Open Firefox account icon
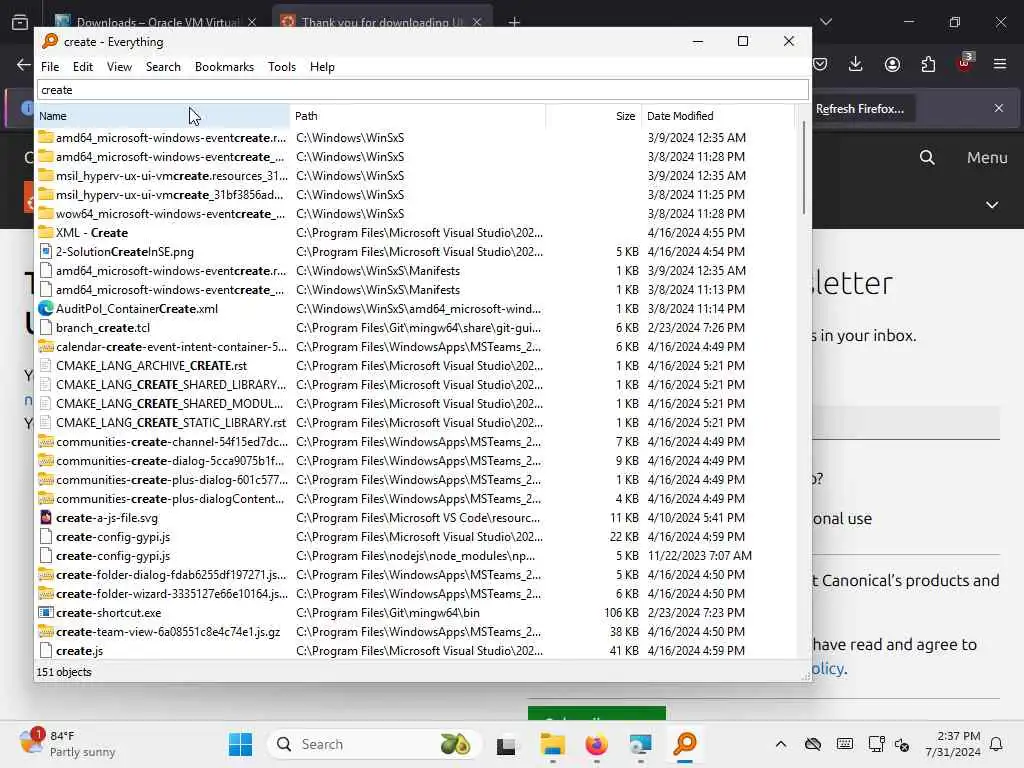The height and width of the screenshot is (768, 1024). click(892, 64)
